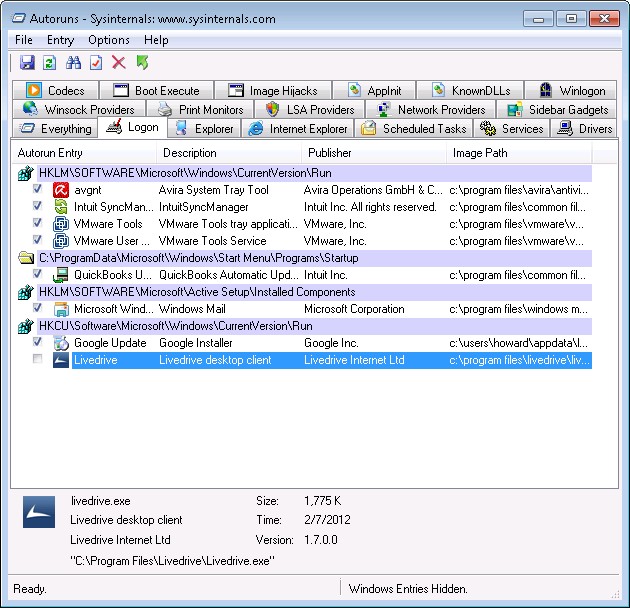The width and height of the screenshot is (630, 608).
Task: Click the Microsoft Windows Mail entry icon
Action: (x=61, y=309)
